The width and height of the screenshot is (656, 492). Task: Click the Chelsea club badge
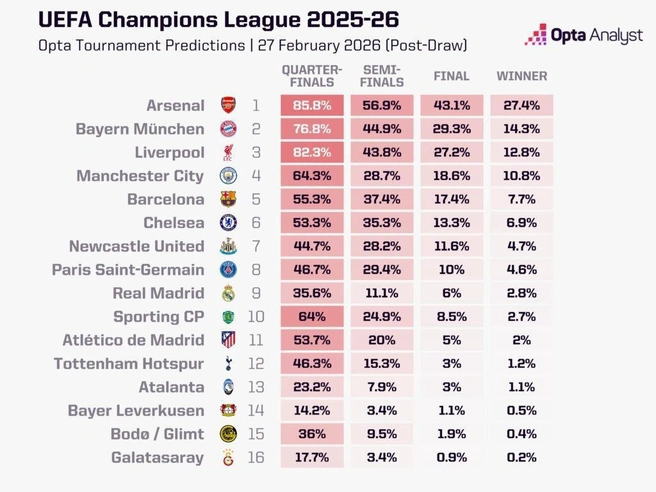click(x=228, y=223)
